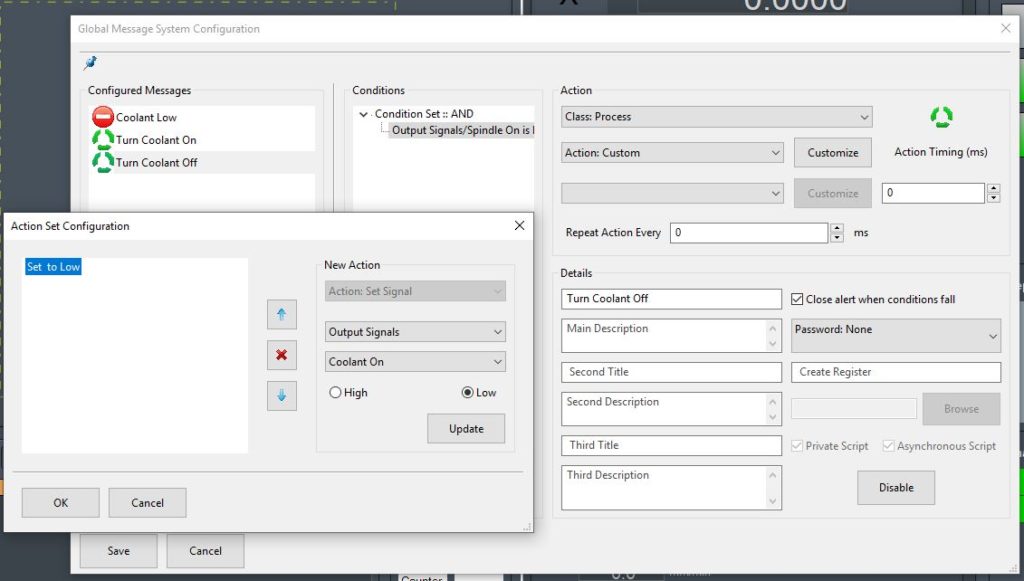Select the red Coolant Low message icon
Screen dimensions: 1024x581
(102, 117)
